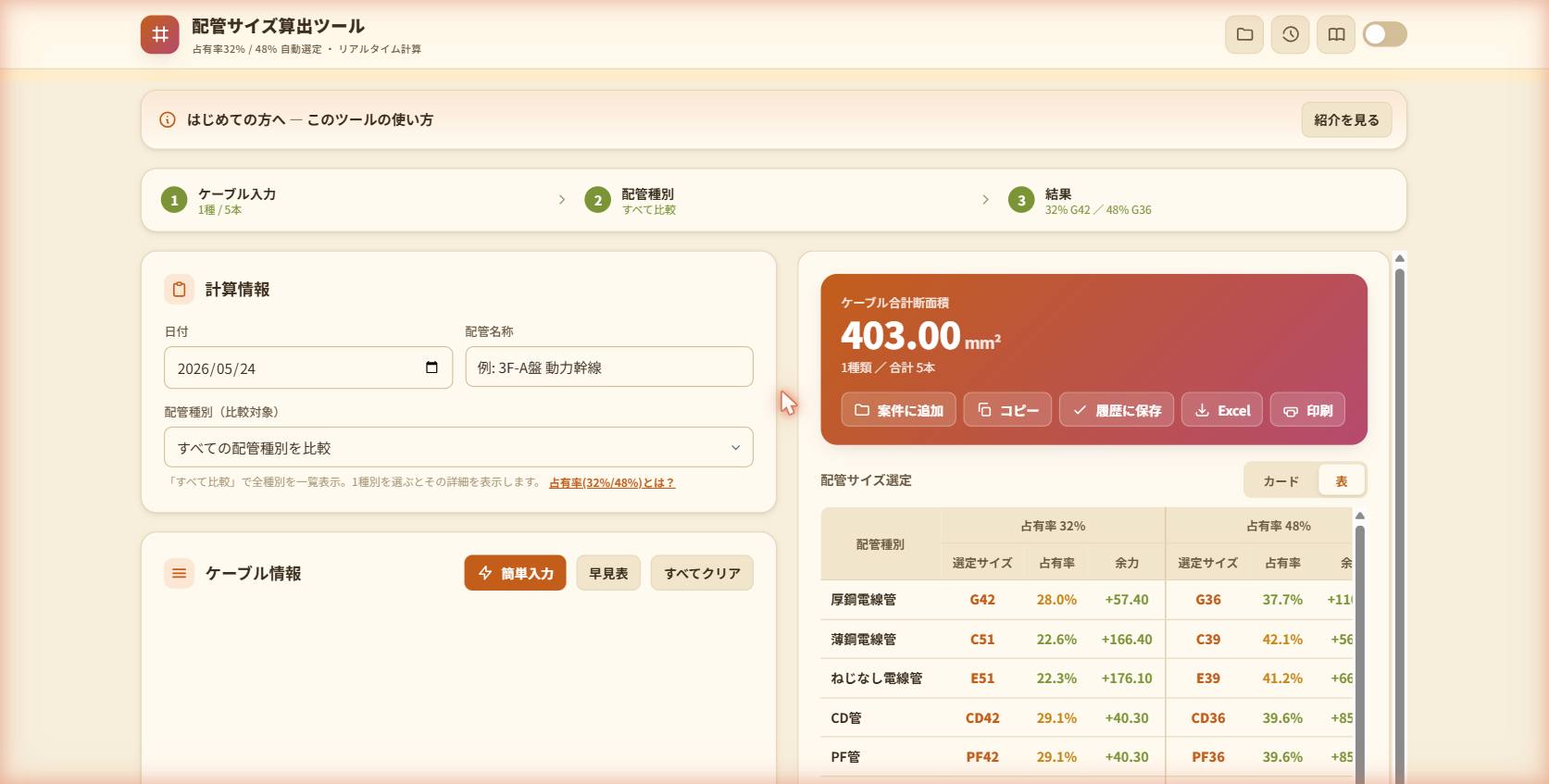
Task: Go to step 2 配管種別
Action: (x=631, y=200)
